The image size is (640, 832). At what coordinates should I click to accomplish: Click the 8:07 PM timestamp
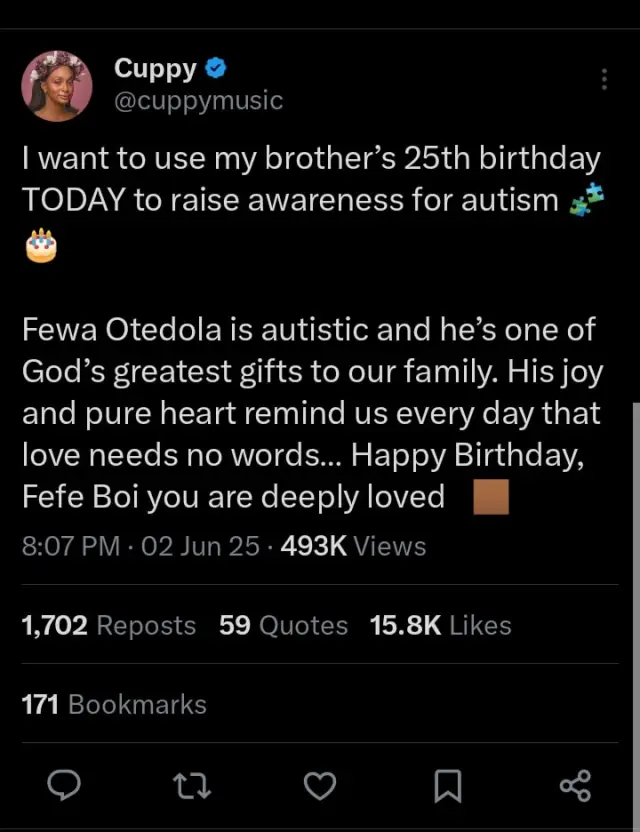pyautogui.click(x=71, y=546)
